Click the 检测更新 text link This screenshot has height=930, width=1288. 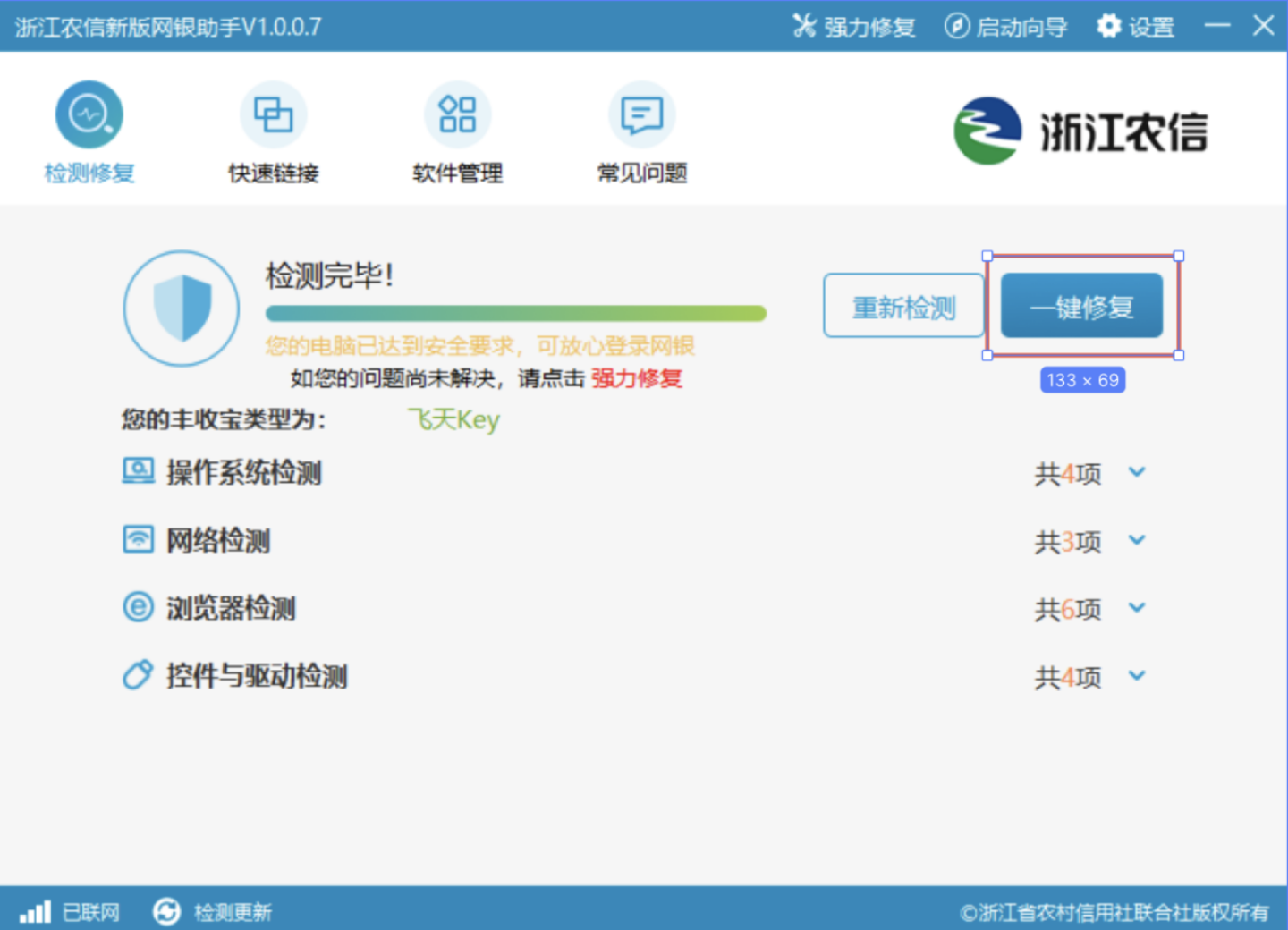(233, 912)
